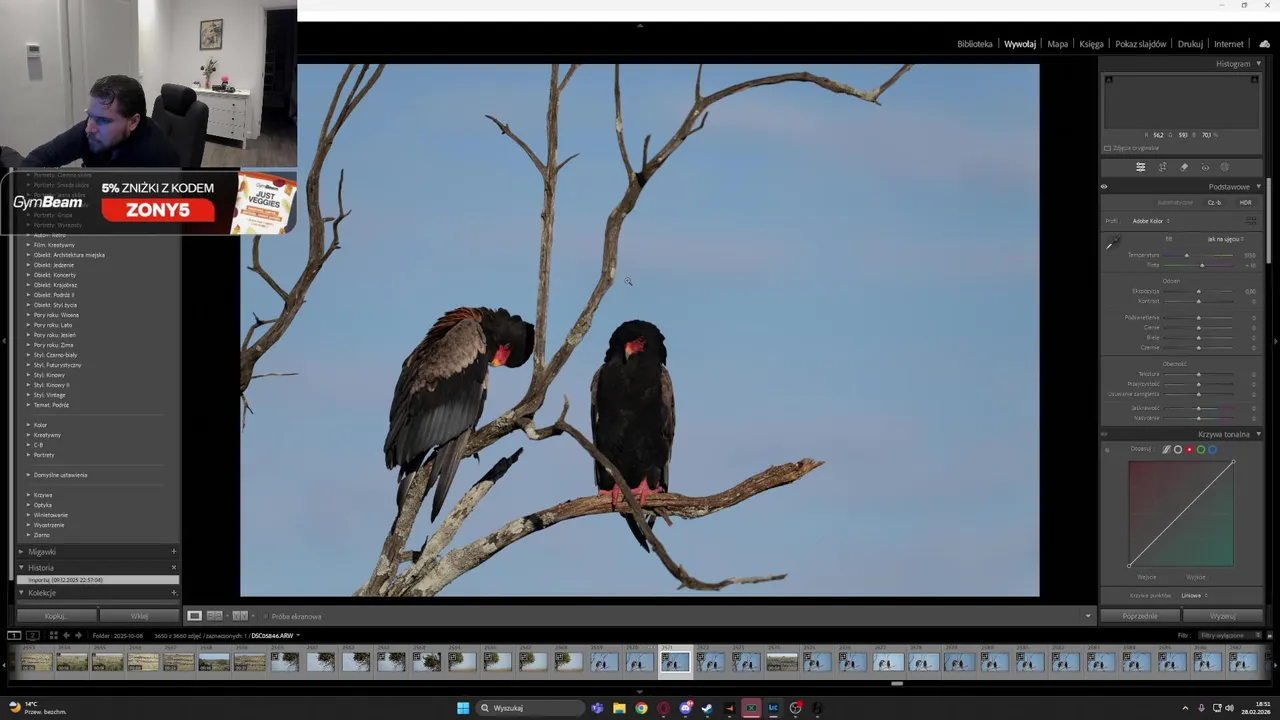Select the green channel curve swatch
1280x720 pixels.
[x=1201, y=450]
